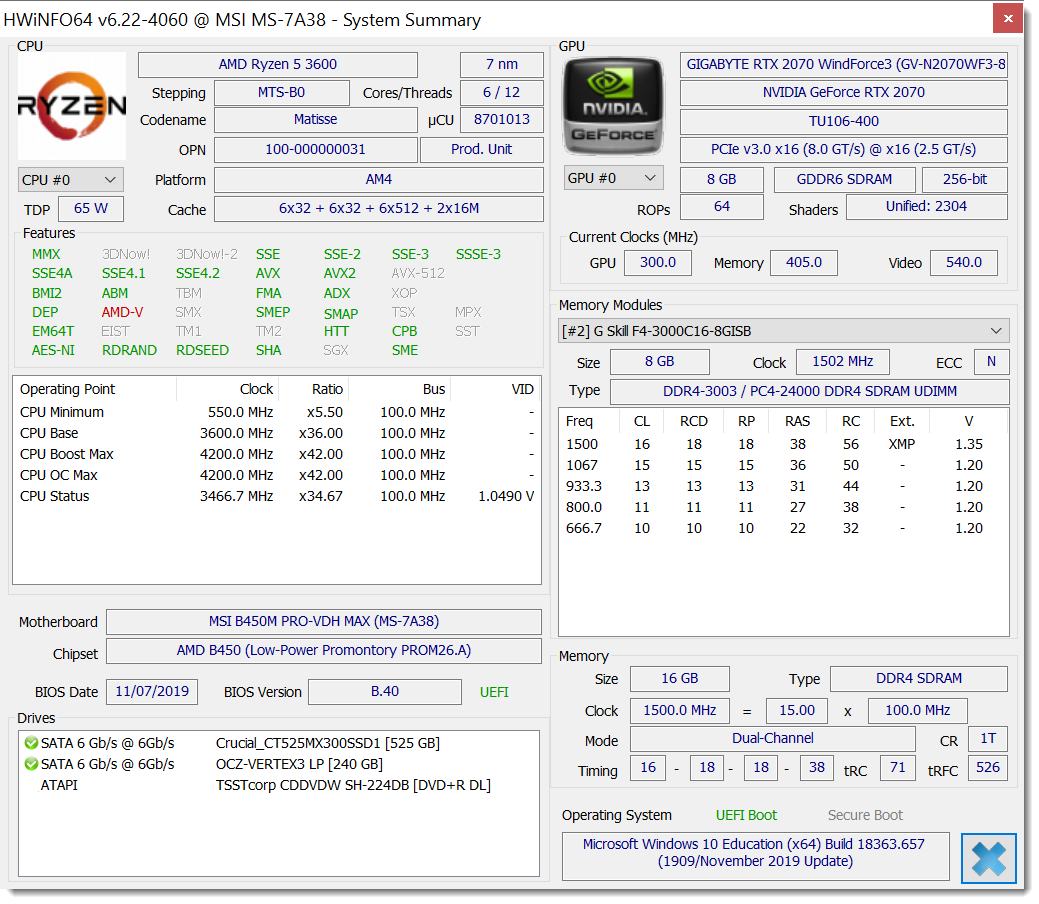This screenshot has width=1039, height=904.
Task: Click the GPU clock 300.0 value
Action: click(x=657, y=263)
